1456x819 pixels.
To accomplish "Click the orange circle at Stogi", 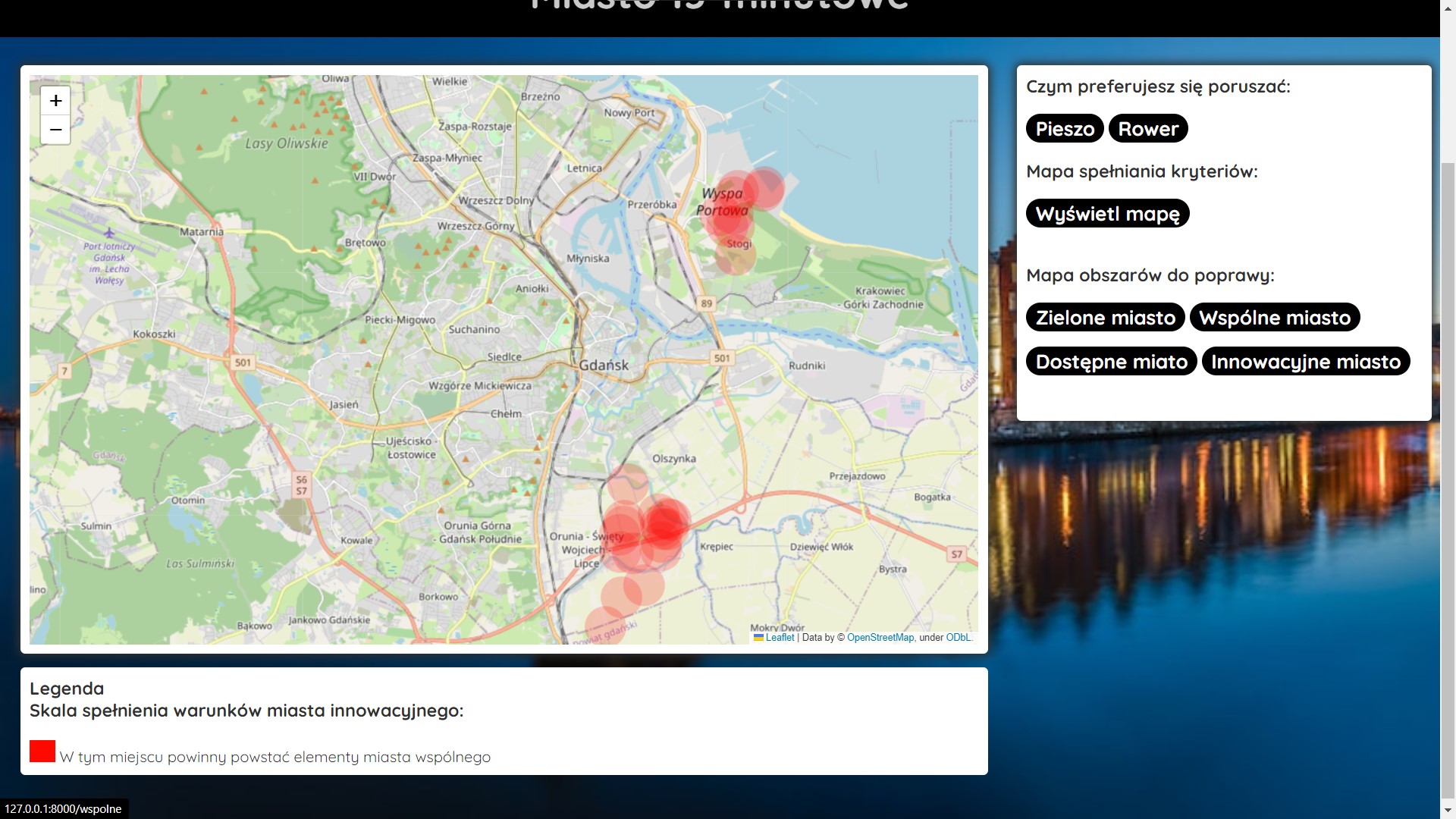I will click(x=735, y=256).
